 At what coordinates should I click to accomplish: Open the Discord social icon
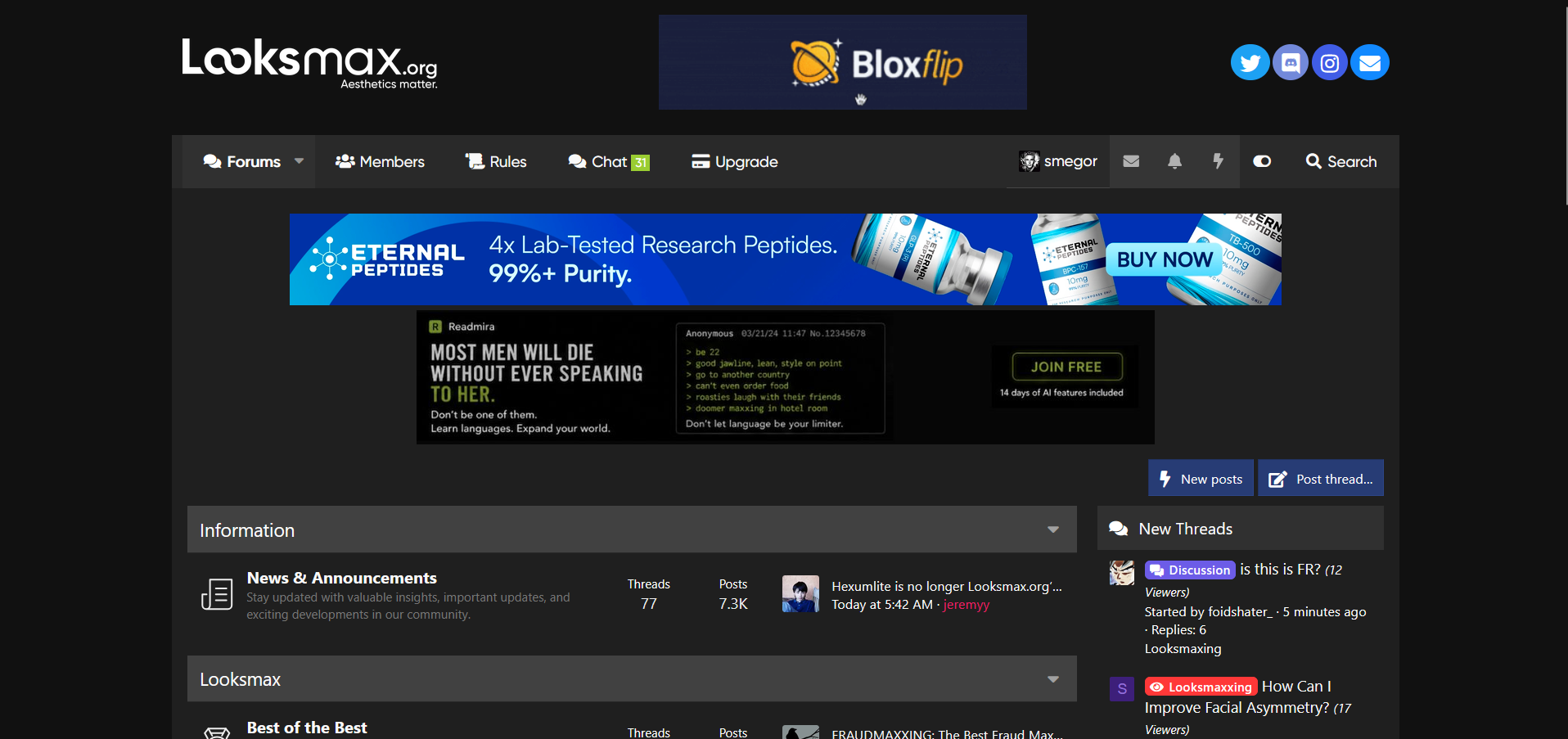pos(1290,62)
